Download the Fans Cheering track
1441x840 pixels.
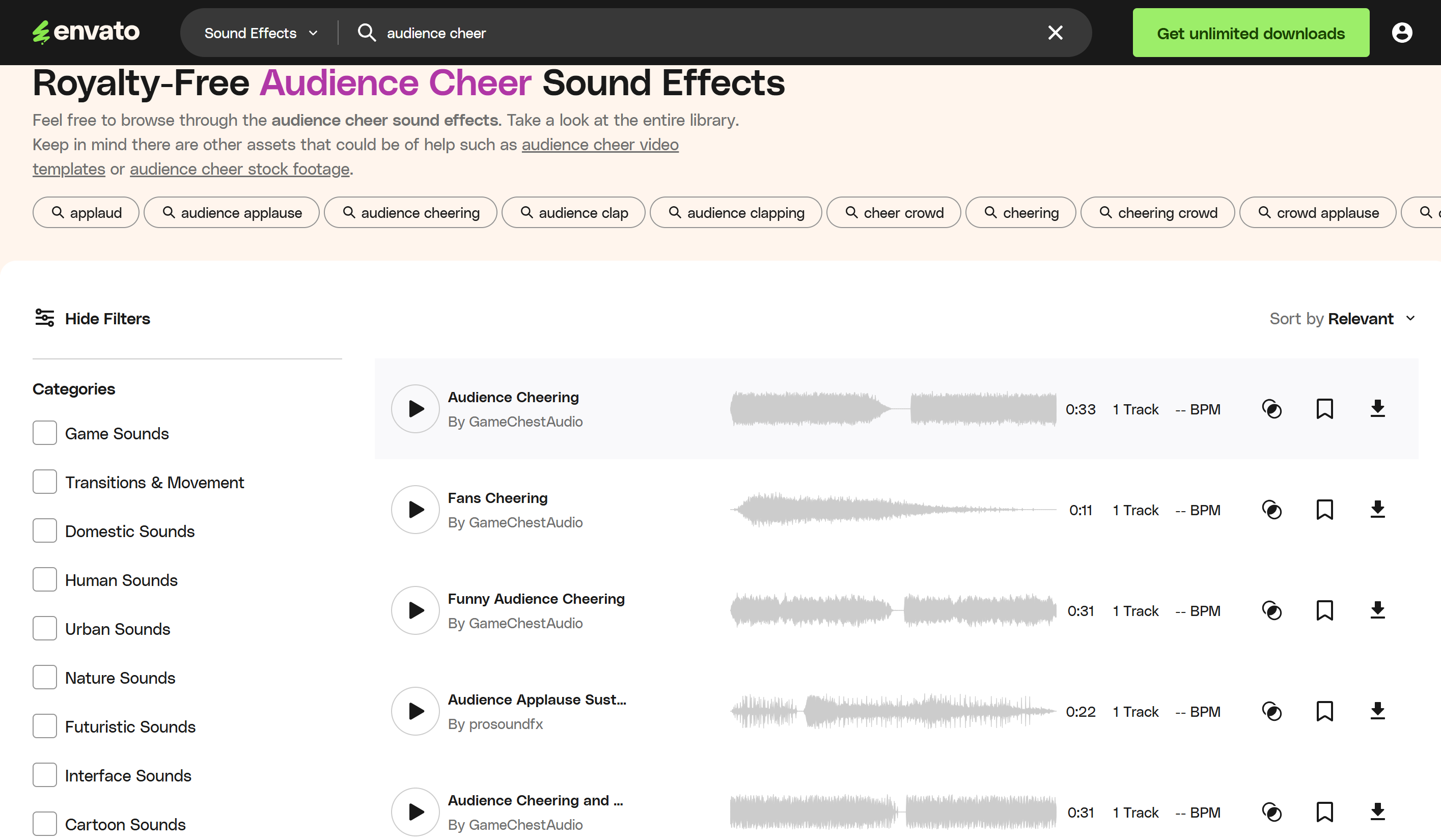click(x=1377, y=510)
